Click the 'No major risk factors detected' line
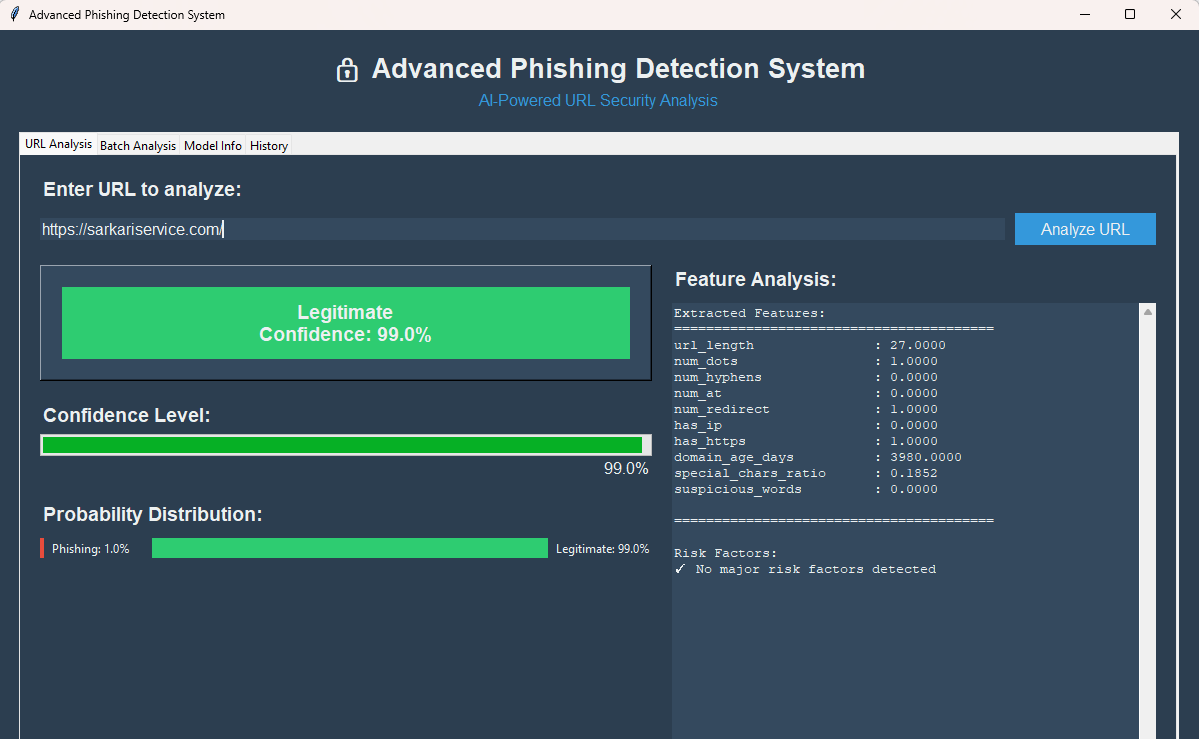The width and height of the screenshot is (1199, 739). tap(805, 569)
